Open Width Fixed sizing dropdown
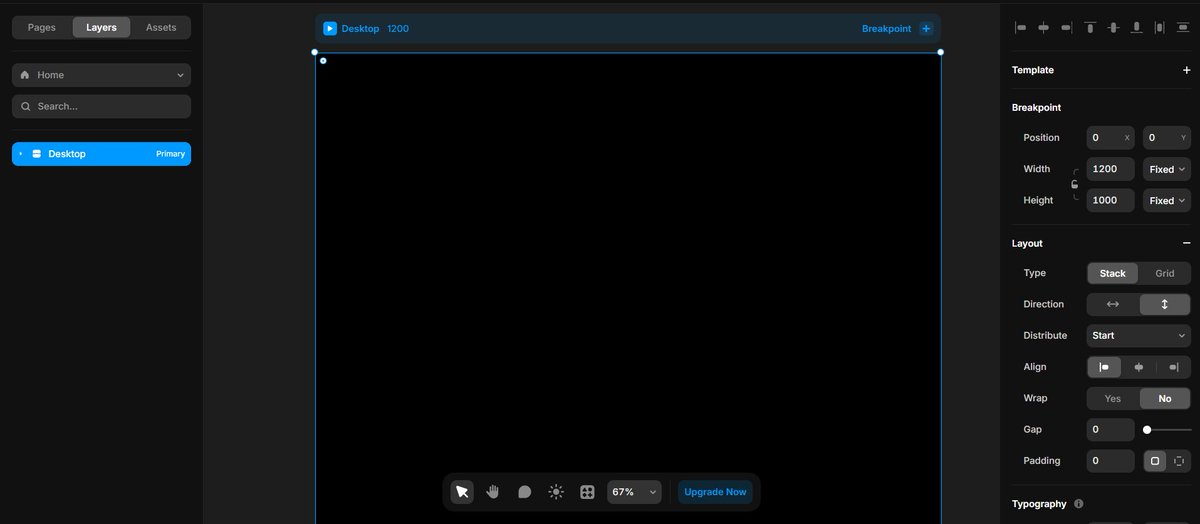Screen dimensions: 1200x524 point(1167,169)
